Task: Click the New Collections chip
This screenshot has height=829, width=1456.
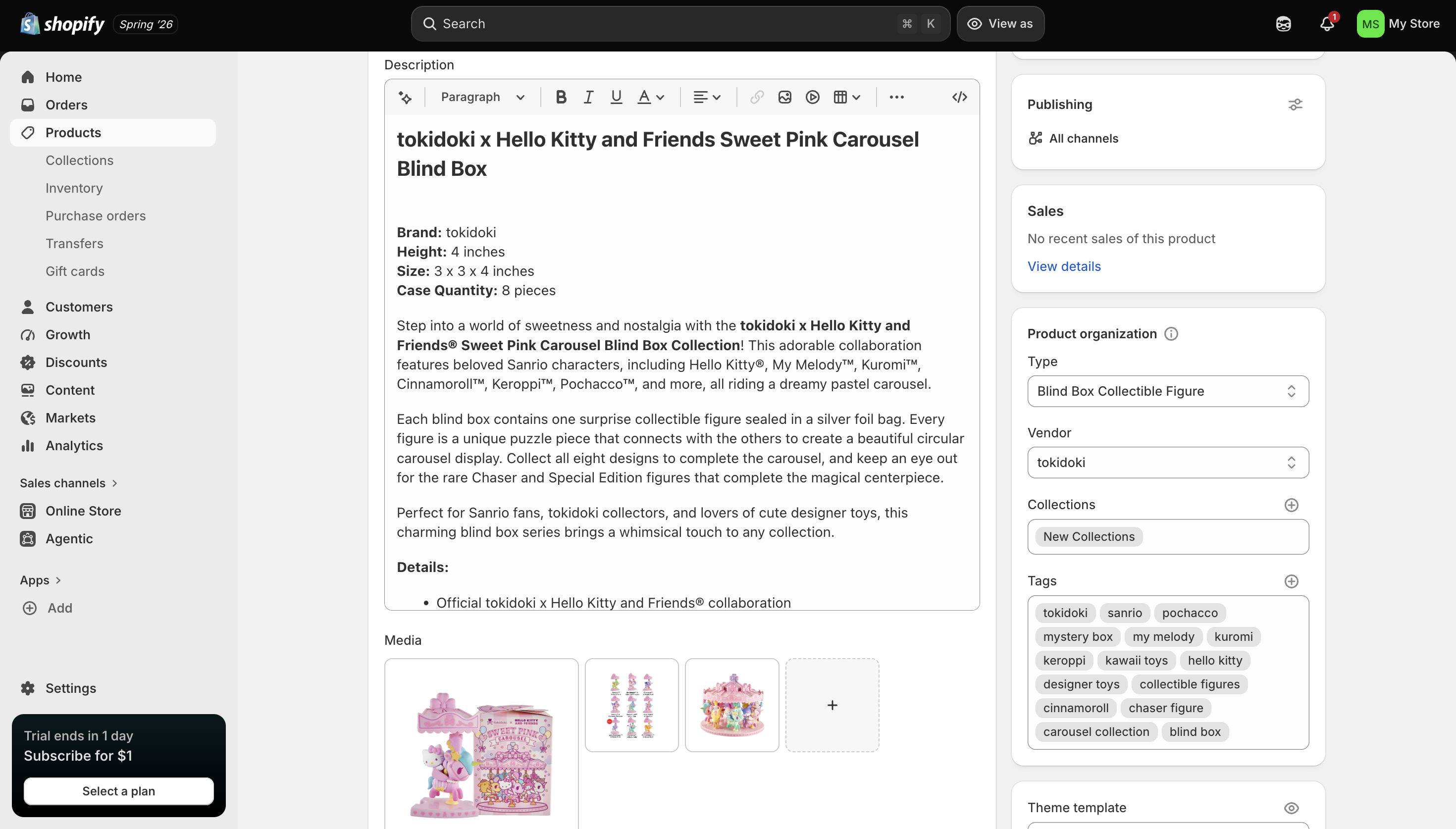Action: pyautogui.click(x=1089, y=537)
